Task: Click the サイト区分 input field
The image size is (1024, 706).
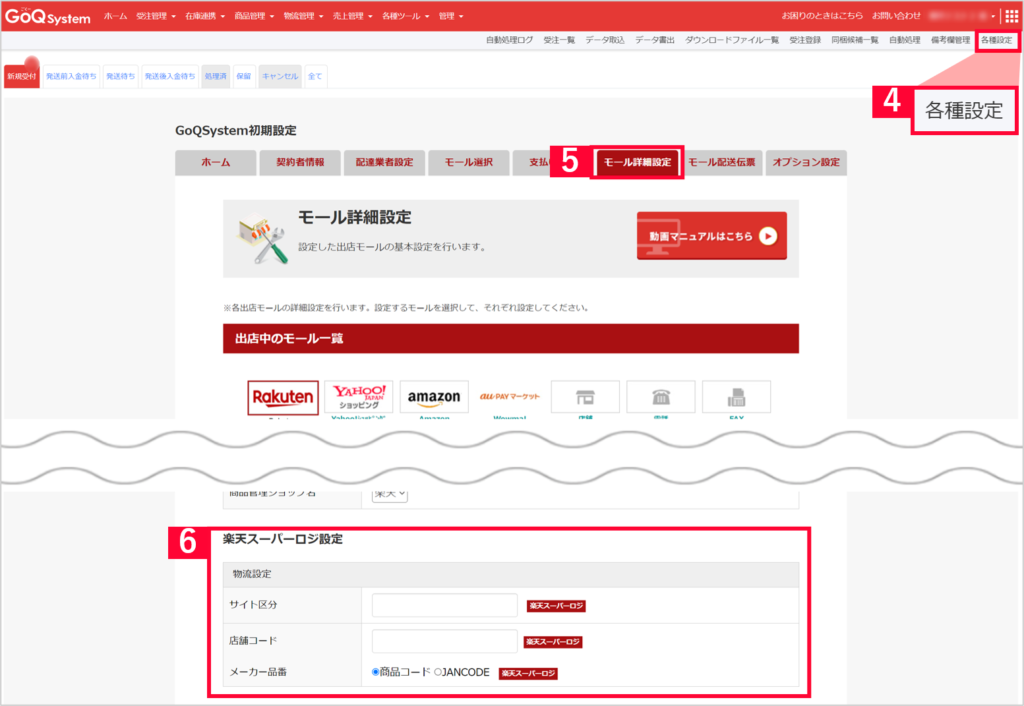Action: [x=444, y=605]
